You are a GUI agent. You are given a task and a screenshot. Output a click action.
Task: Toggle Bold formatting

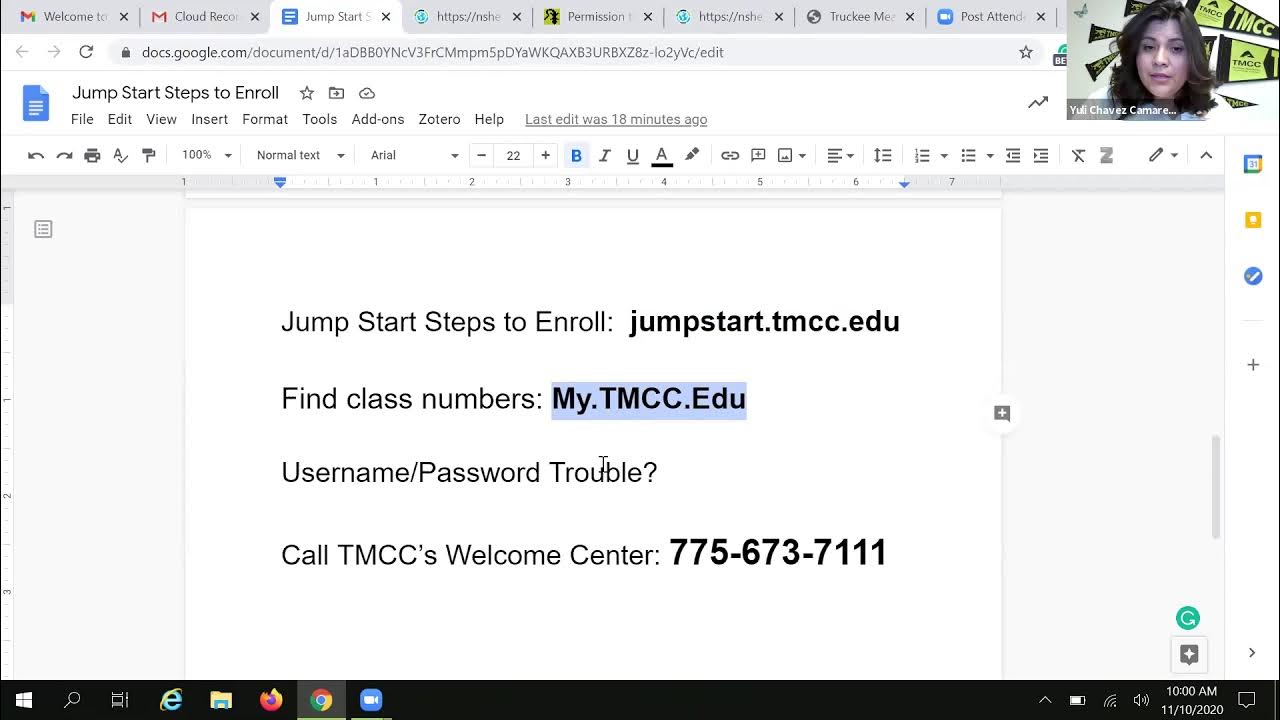(x=576, y=155)
